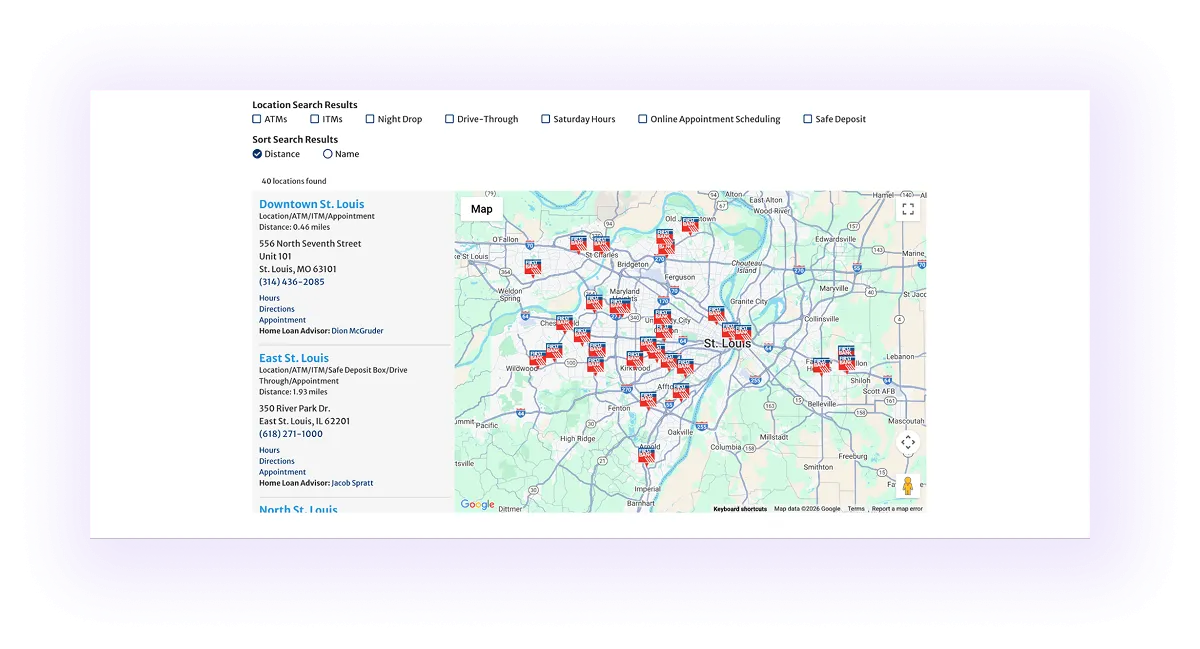Sort results by Name

tap(328, 153)
